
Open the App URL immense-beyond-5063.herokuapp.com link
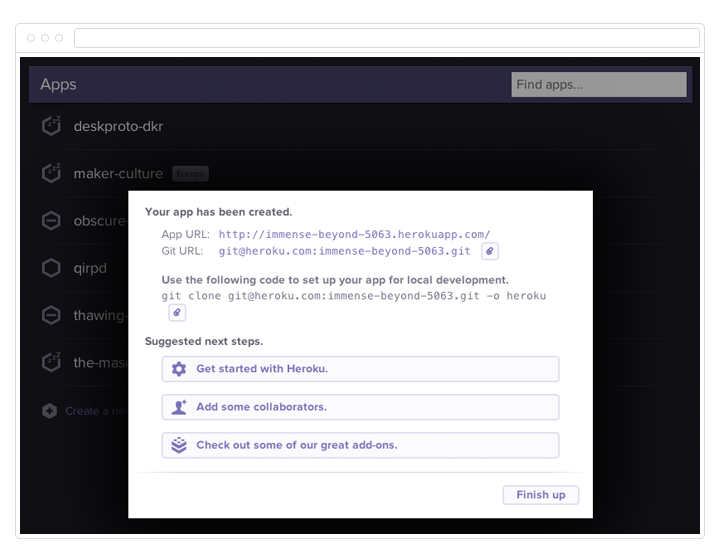[354, 234]
